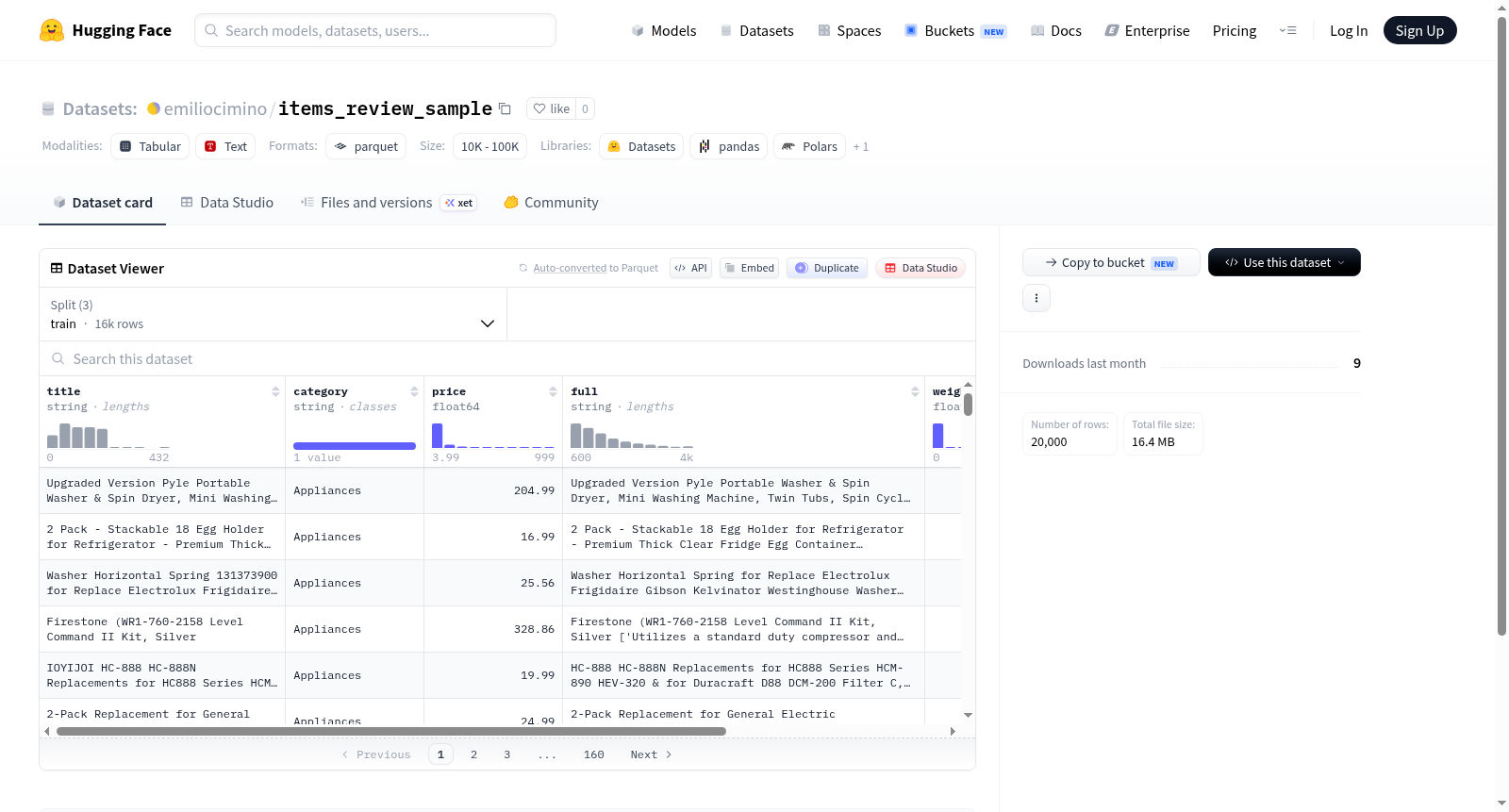
Task: Open the Use this dataset dropdown
Action: coord(1285,262)
